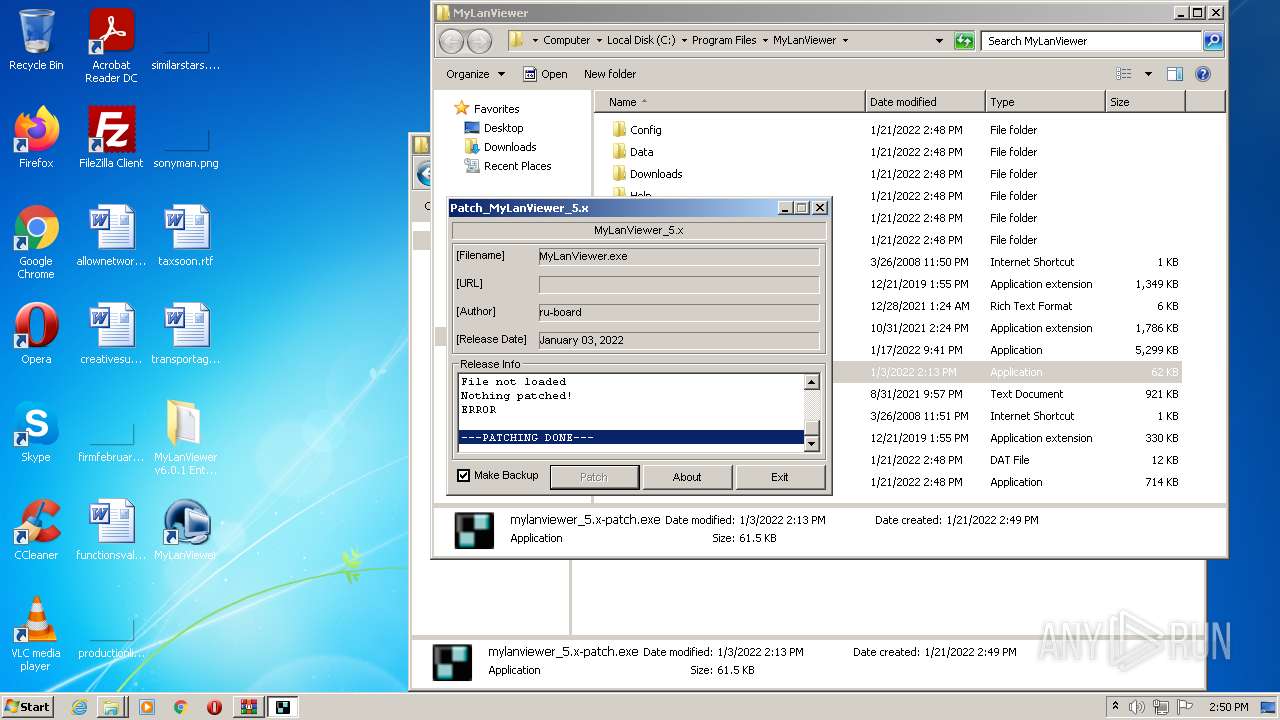Click Chrome icon in taskbar
Screen dimensions: 1280x720
181,707
